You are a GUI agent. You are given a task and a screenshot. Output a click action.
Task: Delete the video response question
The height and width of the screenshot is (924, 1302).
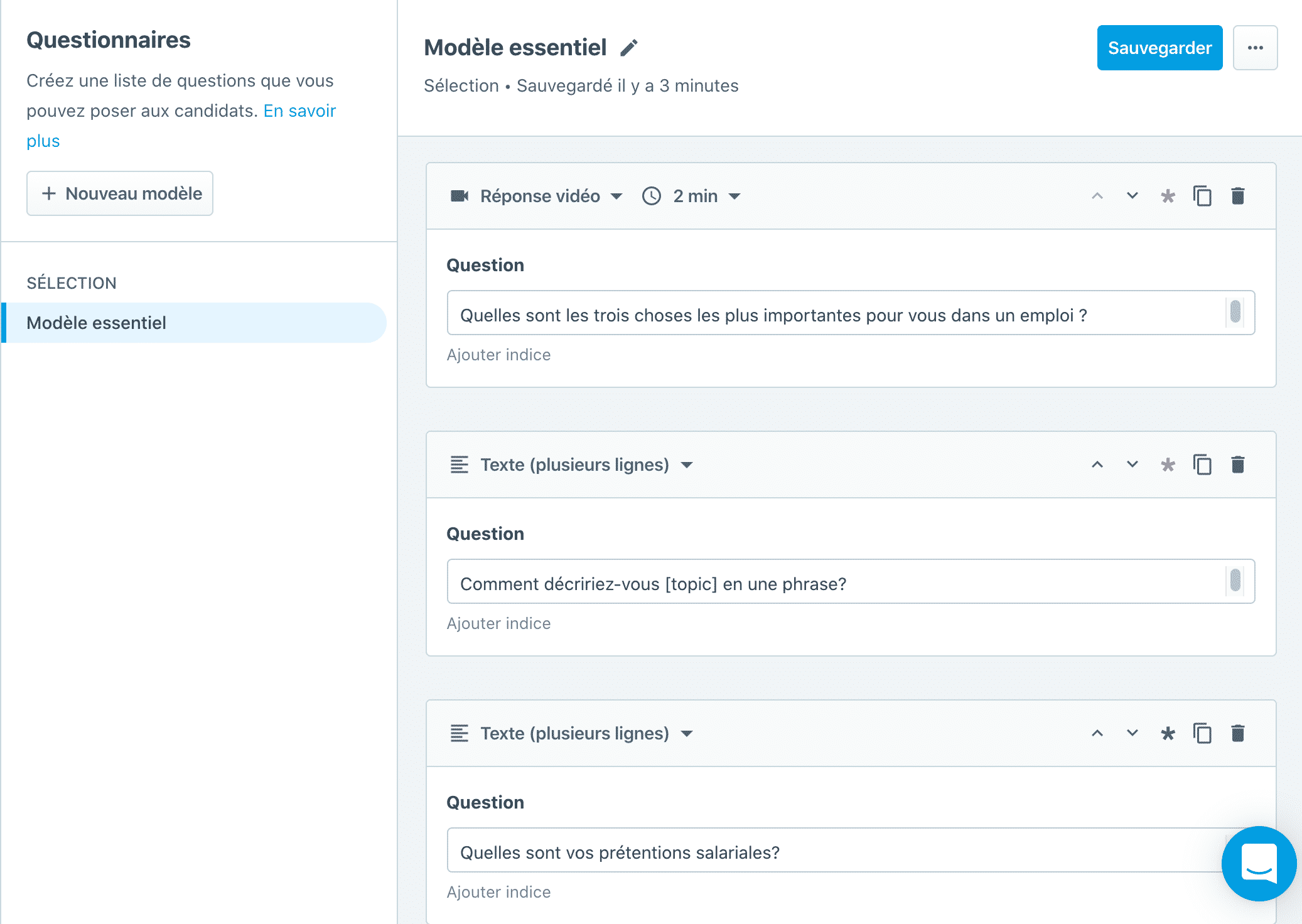(1237, 196)
